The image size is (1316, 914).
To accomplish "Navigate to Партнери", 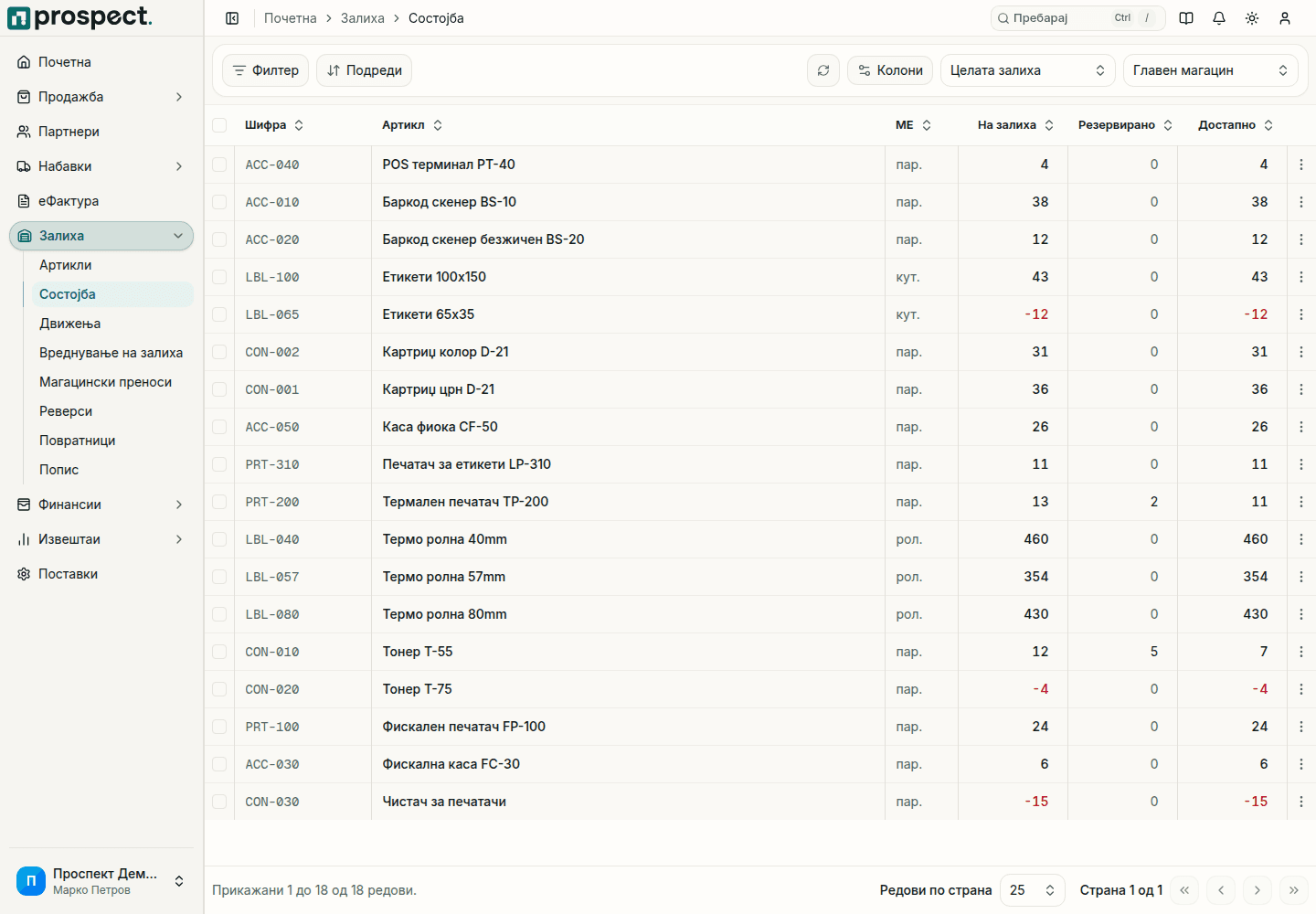I will pyautogui.click(x=101, y=132).
